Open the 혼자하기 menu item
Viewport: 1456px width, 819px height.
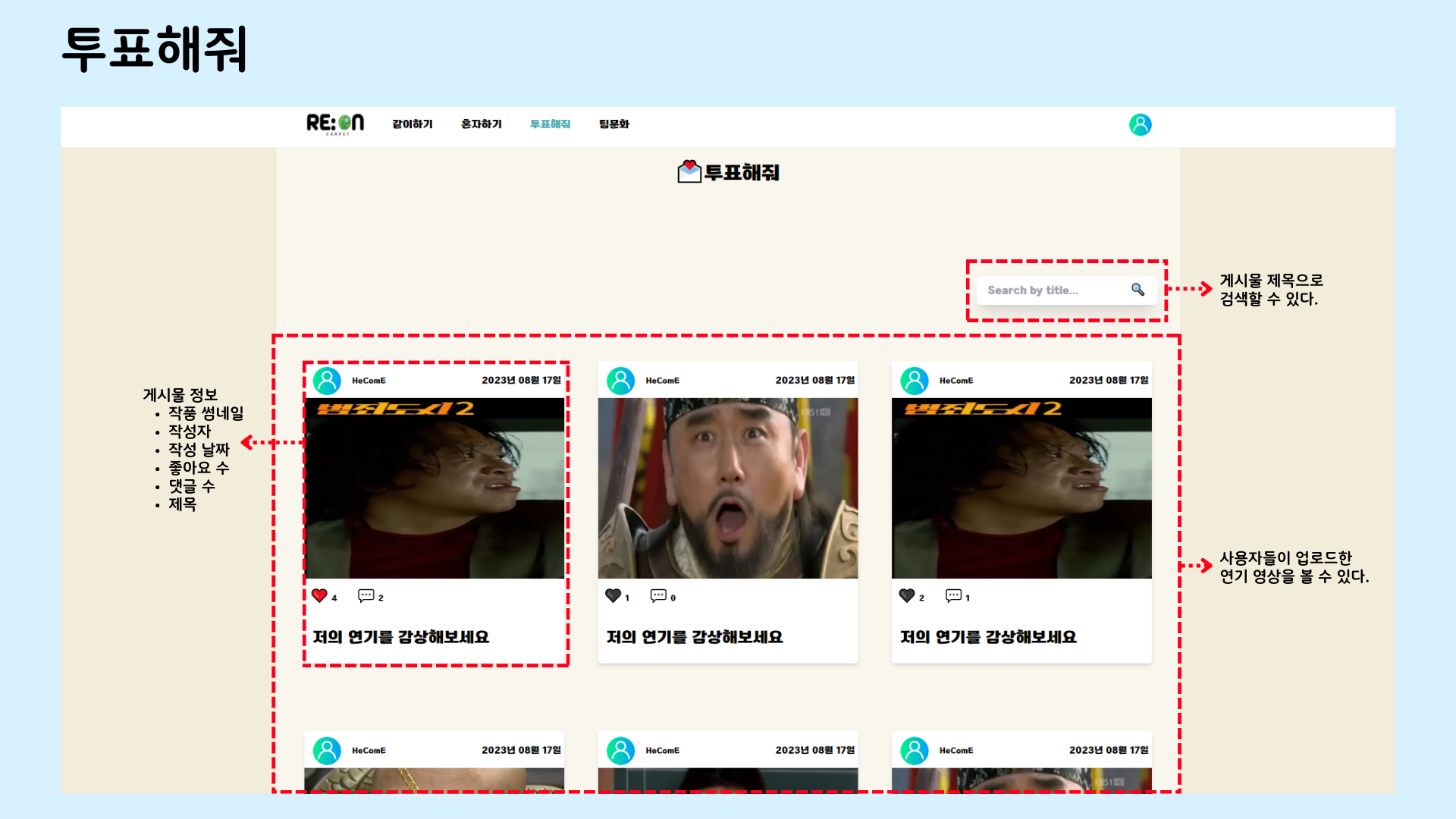[482, 124]
